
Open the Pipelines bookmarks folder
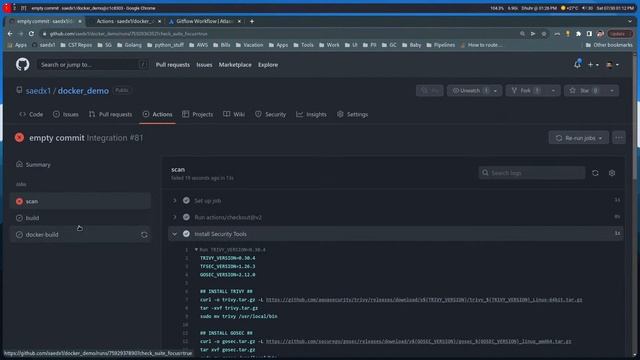440,45
